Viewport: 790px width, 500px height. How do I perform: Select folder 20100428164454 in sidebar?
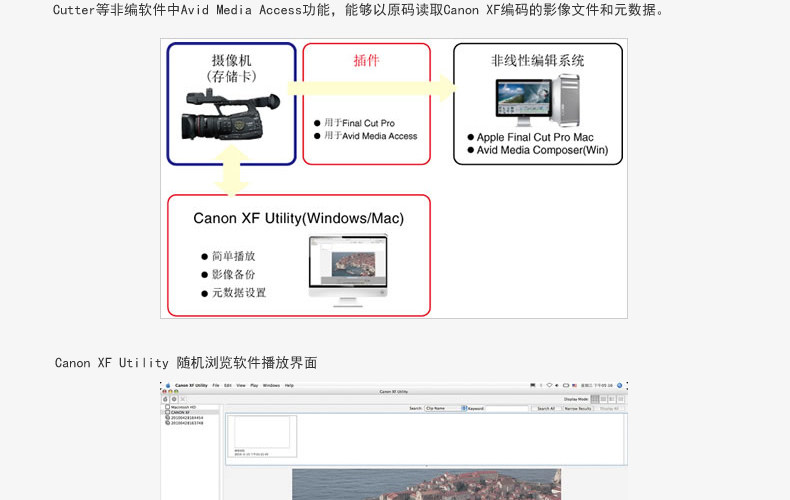tap(184, 417)
